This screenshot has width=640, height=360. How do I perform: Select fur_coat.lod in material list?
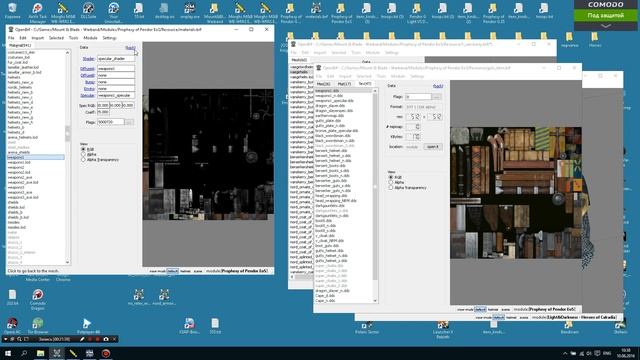point(18,62)
